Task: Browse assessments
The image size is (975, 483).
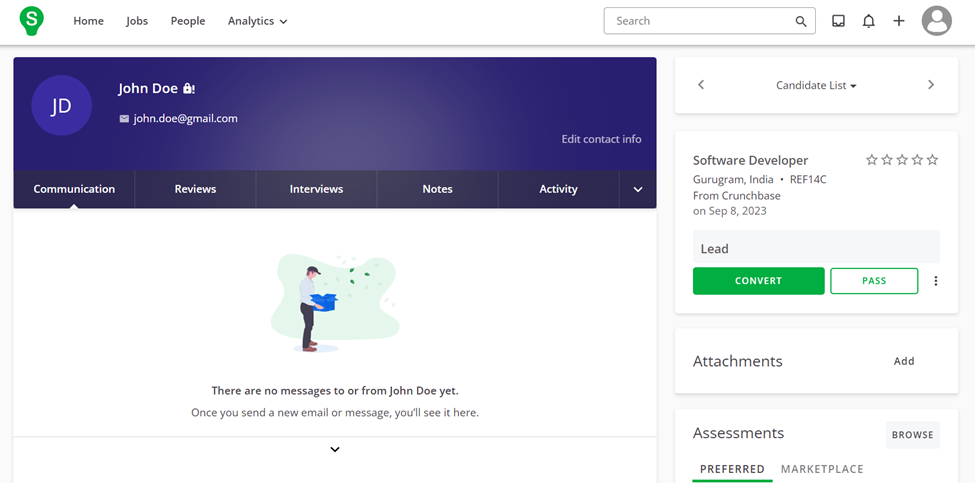Action: (912, 435)
